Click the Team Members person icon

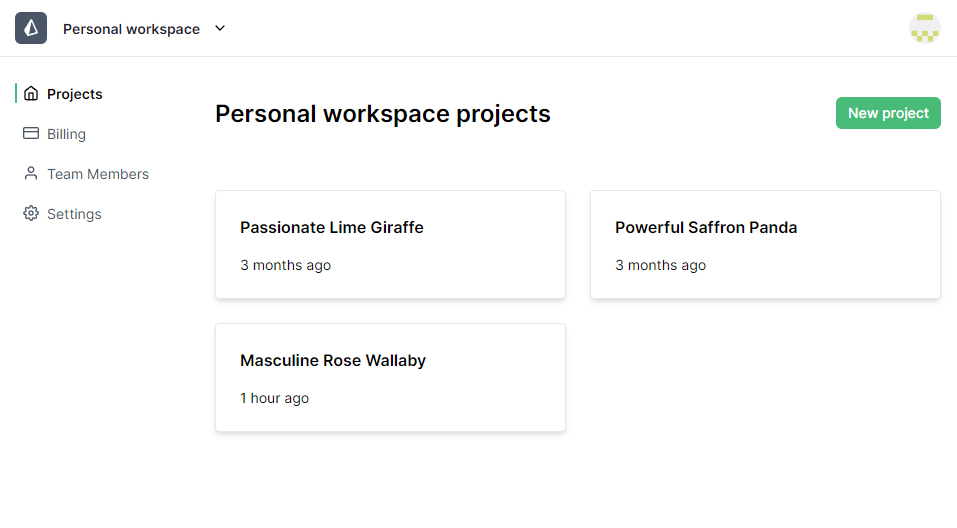click(31, 174)
